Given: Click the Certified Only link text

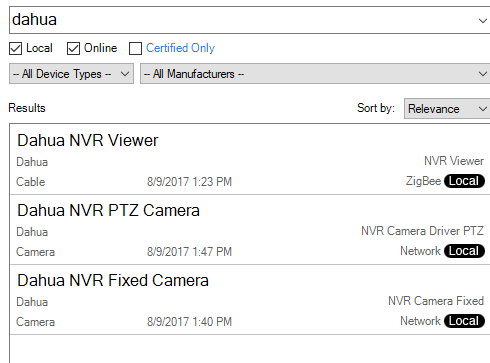Looking at the screenshot, I should [x=180, y=48].
